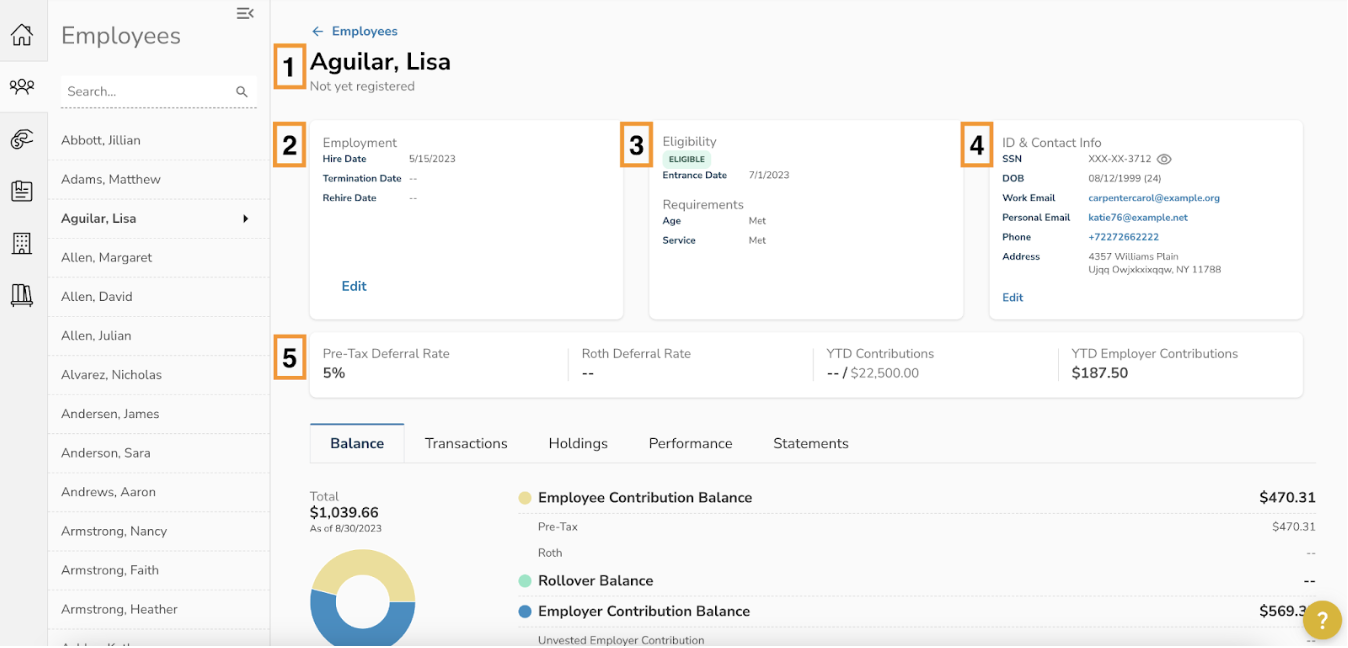Collapse the Employees list panel
1348x648 pixels.
[x=245, y=13]
